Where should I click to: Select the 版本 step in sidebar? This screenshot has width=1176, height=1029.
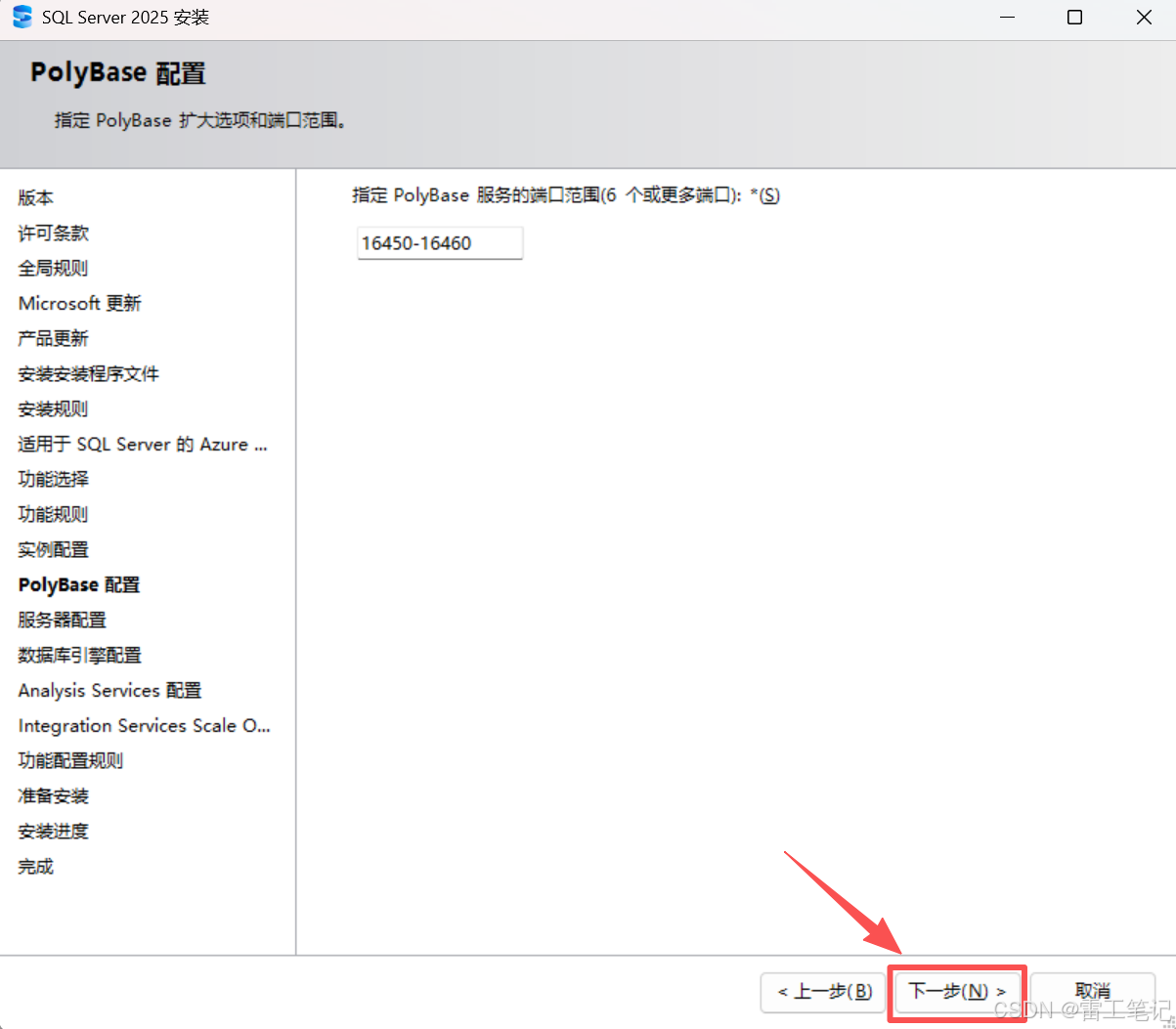[x=36, y=197]
